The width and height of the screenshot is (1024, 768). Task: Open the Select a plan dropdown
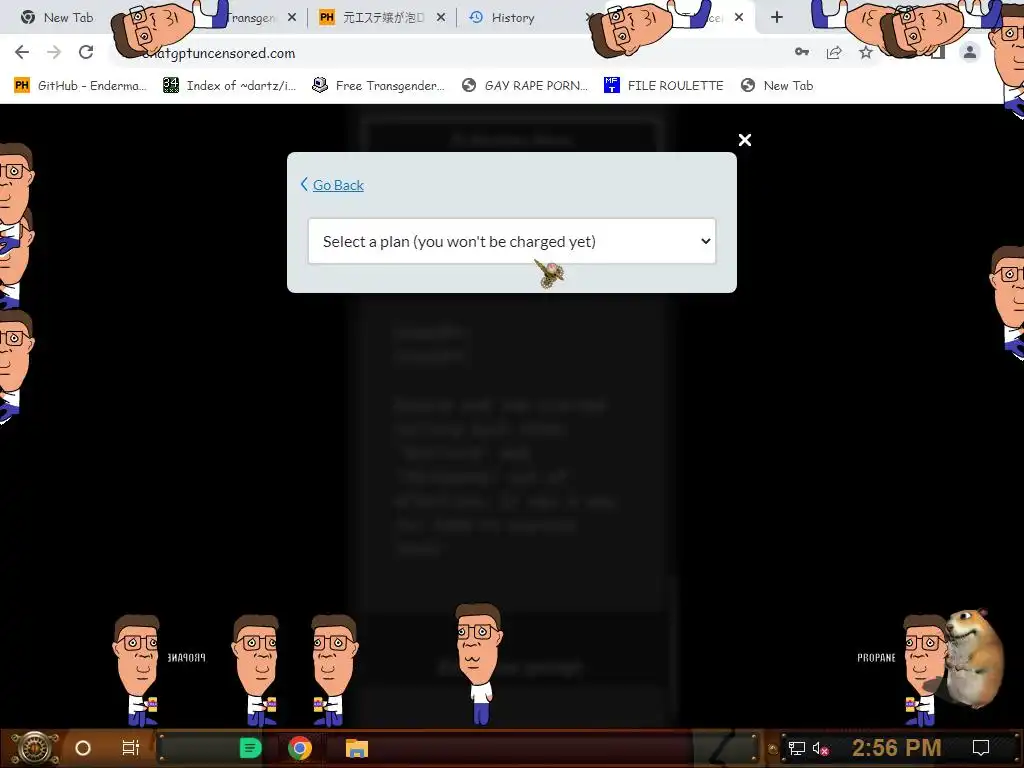(512, 241)
